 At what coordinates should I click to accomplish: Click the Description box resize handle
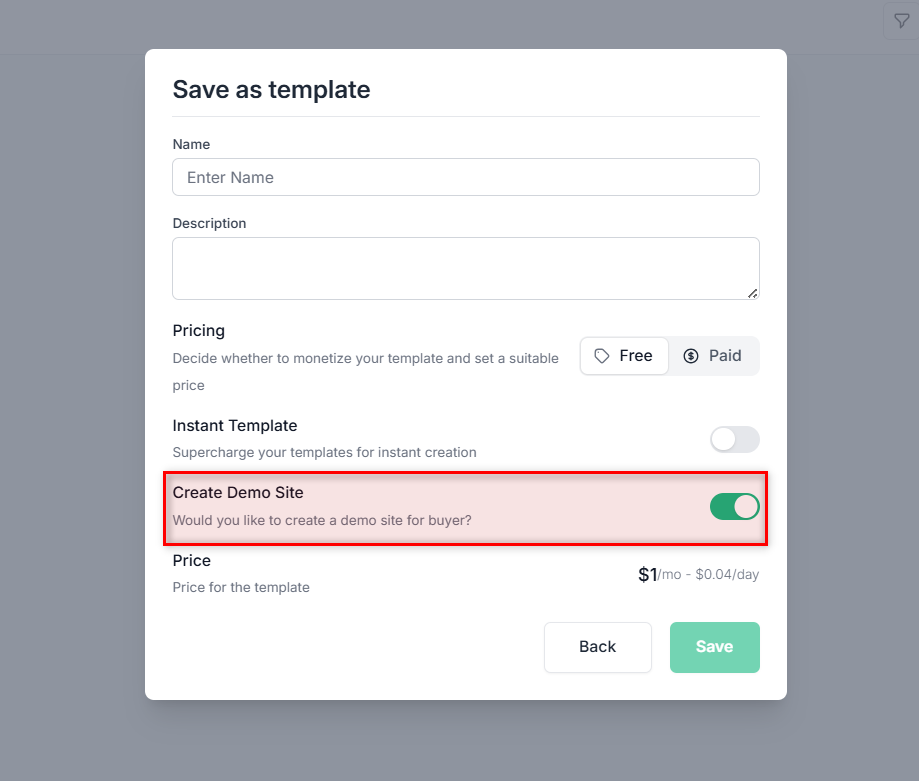click(752, 292)
